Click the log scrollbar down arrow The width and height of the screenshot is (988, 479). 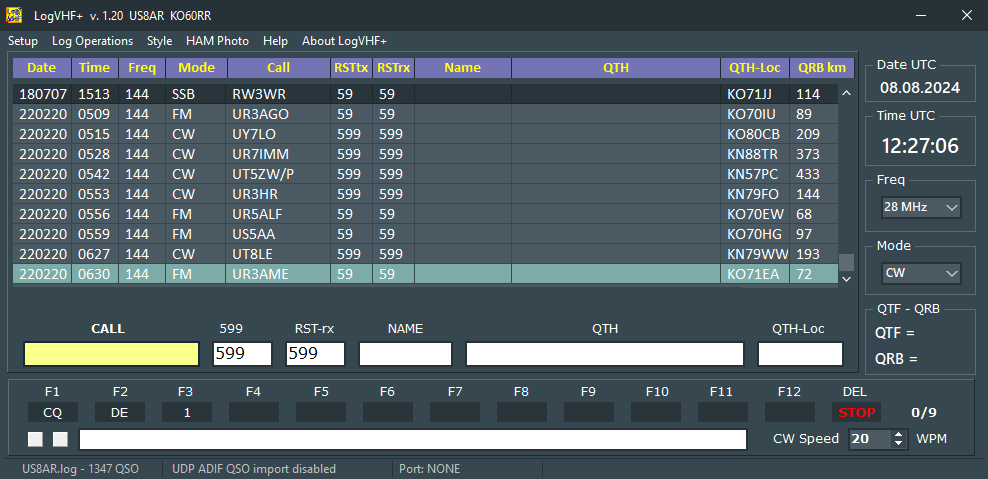pyautogui.click(x=846, y=278)
